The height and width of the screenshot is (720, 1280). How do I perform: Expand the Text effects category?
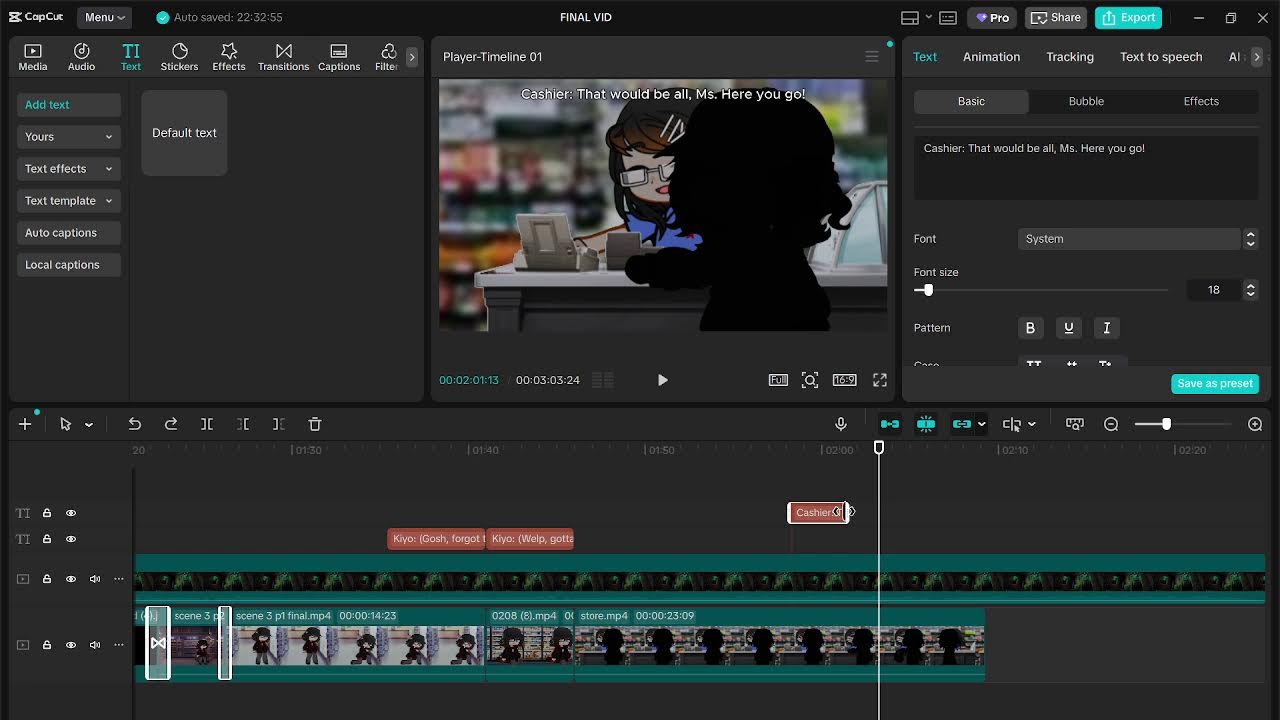[69, 169]
